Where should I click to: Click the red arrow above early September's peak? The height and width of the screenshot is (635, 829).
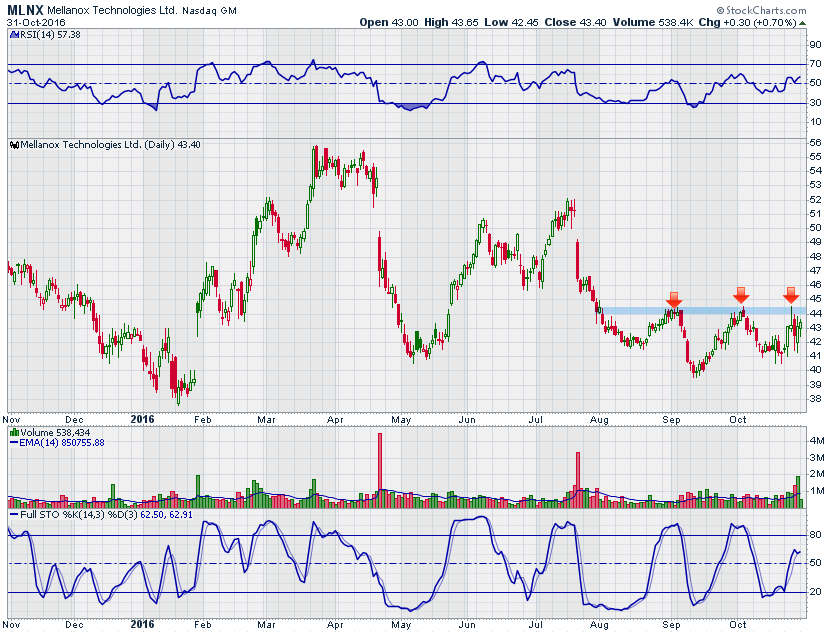pos(674,299)
